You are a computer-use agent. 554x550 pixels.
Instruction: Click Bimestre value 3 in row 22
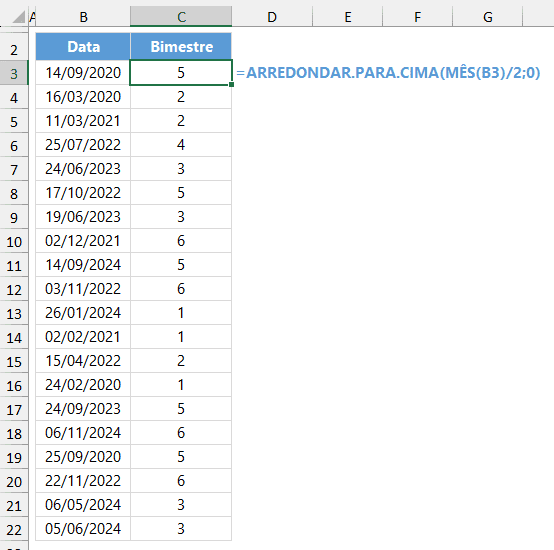[x=181, y=529]
